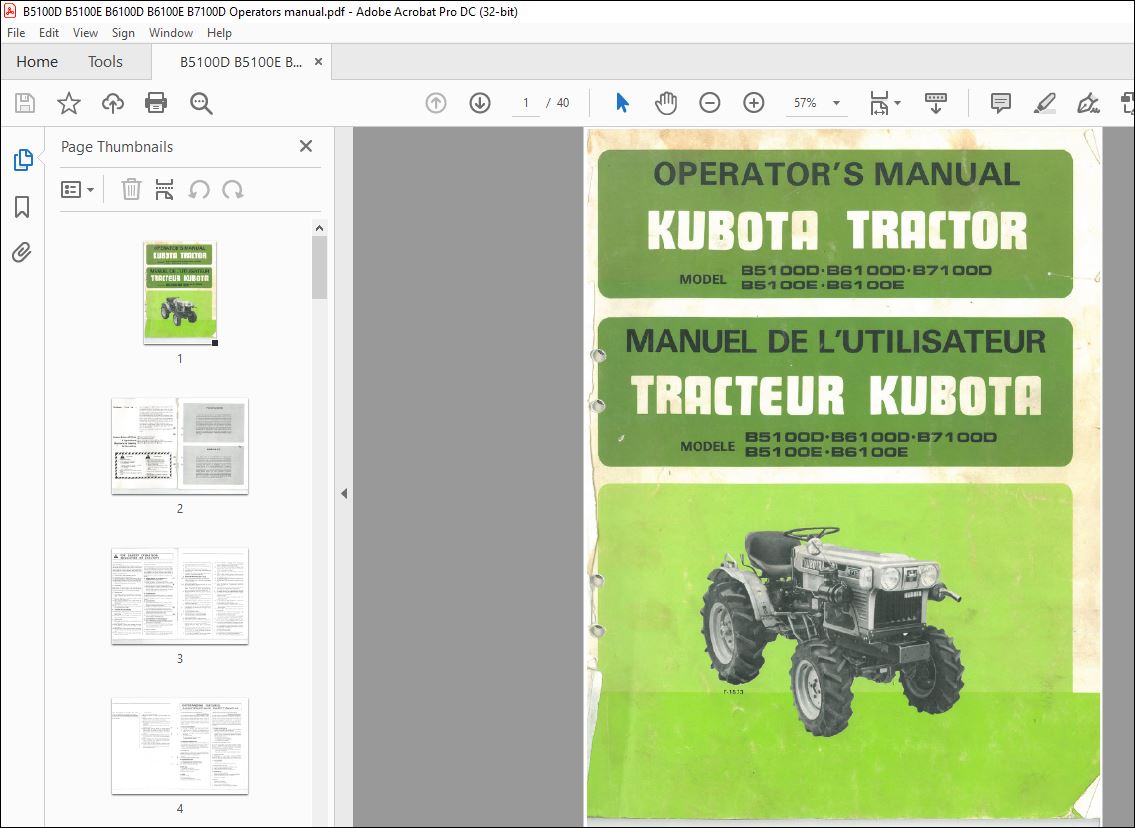The height and width of the screenshot is (828, 1135).
Task: Click the Save file icon
Action: (x=25, y=104)
